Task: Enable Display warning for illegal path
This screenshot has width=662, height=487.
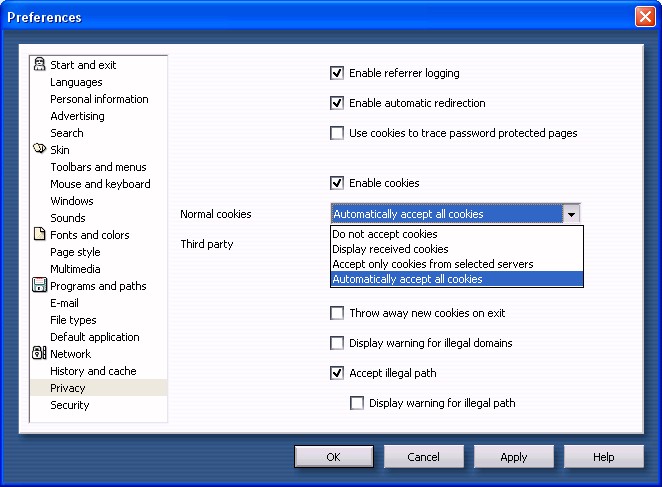Action: click(x=357, y=403)
